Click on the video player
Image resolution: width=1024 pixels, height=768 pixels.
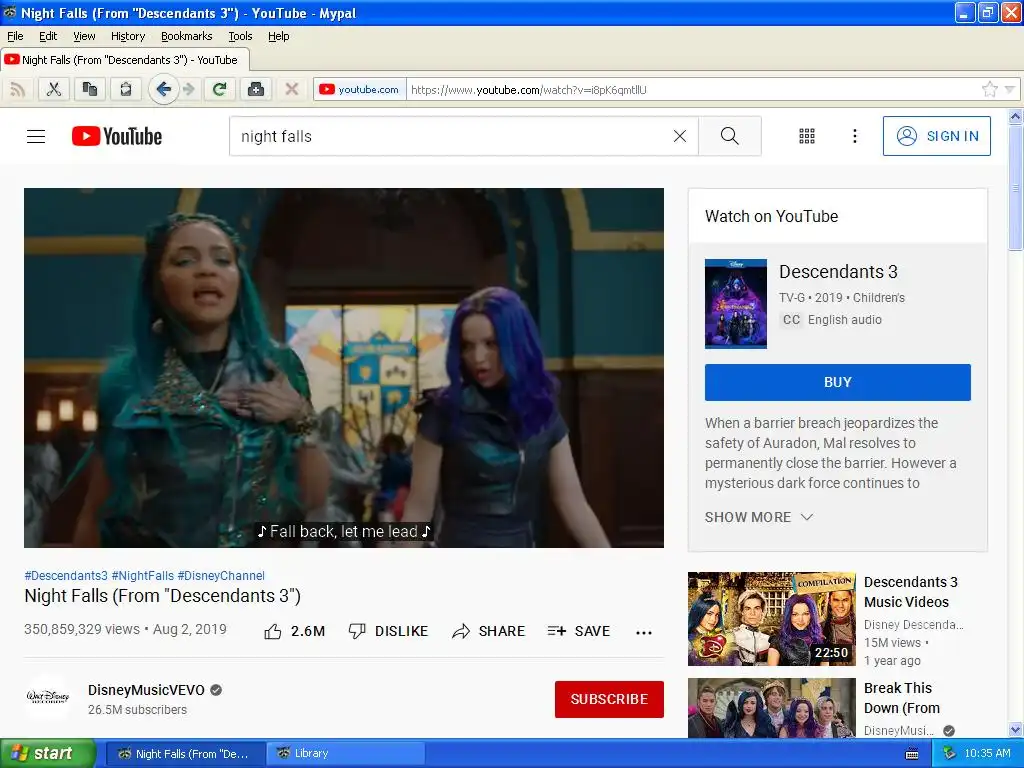click(x=344, y=368)
